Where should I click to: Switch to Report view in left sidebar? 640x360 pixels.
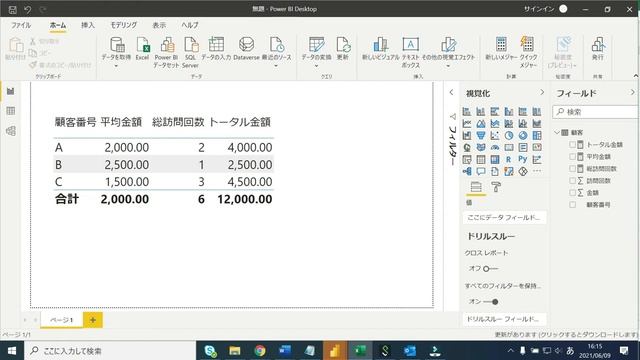click(x=11, y=91)
